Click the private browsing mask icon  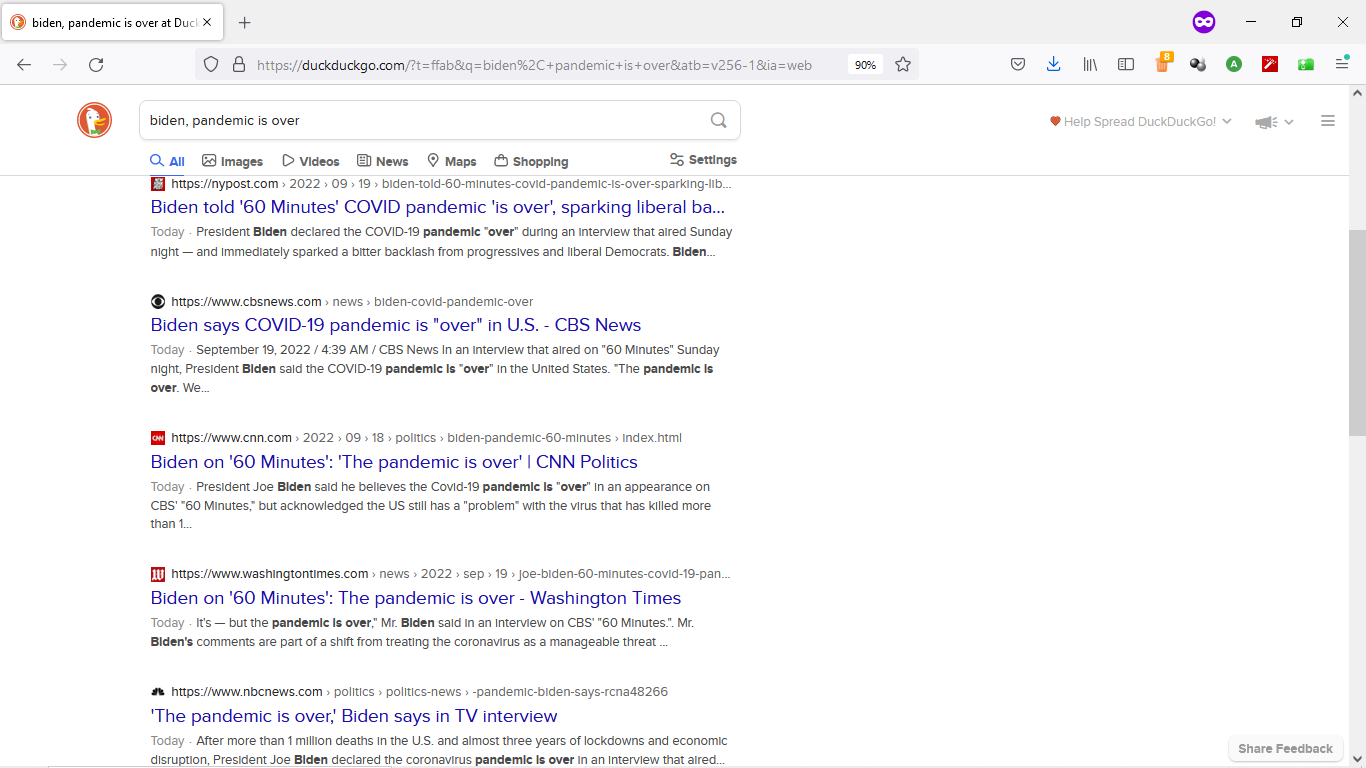(x=1204, y=22)
